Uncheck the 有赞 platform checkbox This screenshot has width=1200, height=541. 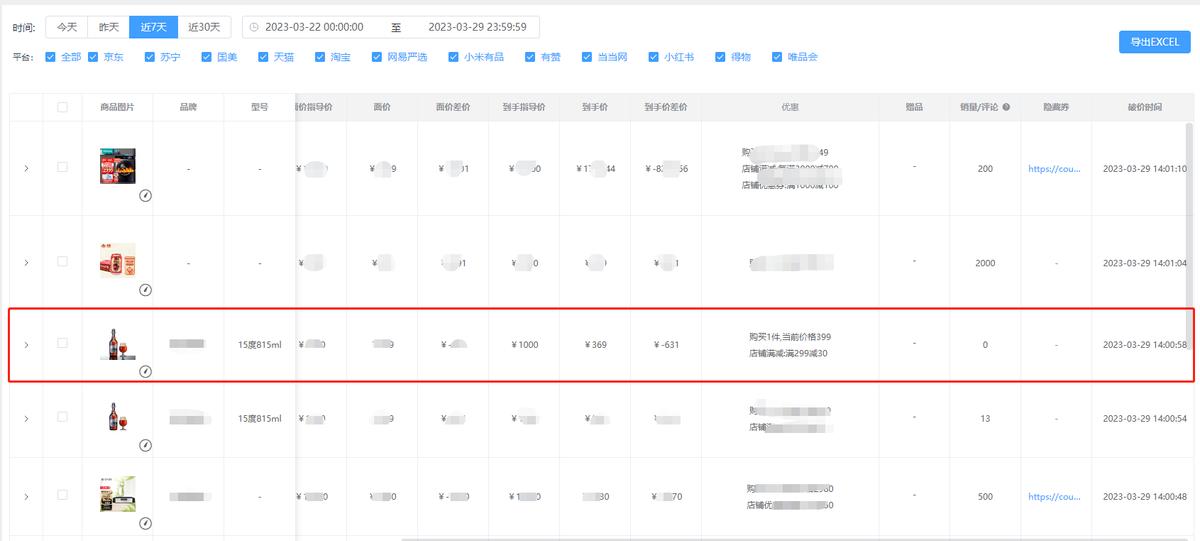tap(531, 57)
